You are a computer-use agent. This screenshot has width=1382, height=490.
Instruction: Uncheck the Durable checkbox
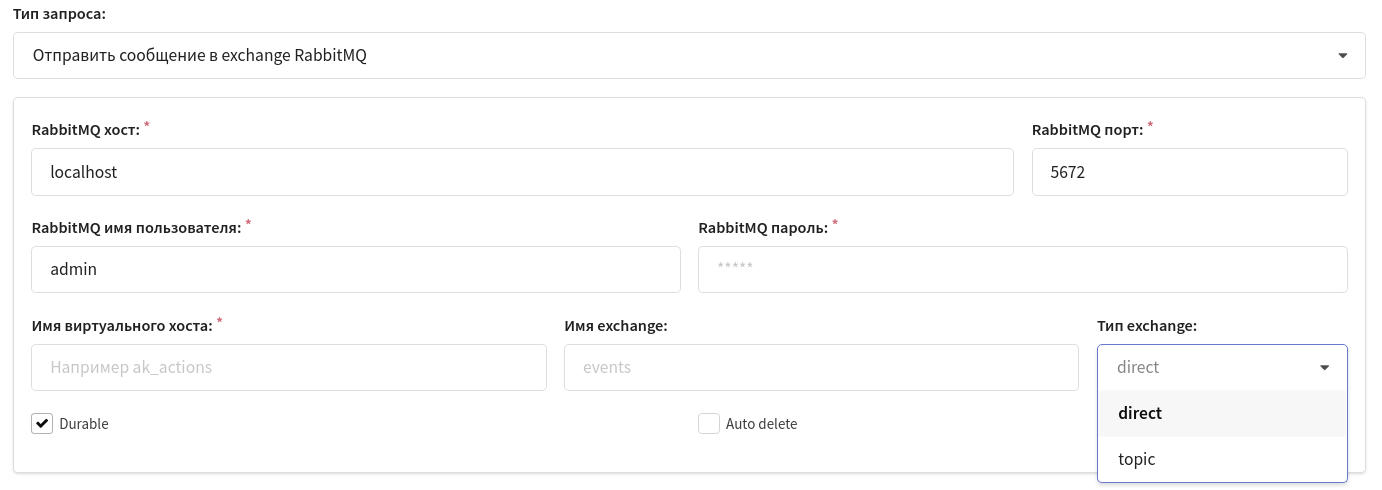click(42, 423)
